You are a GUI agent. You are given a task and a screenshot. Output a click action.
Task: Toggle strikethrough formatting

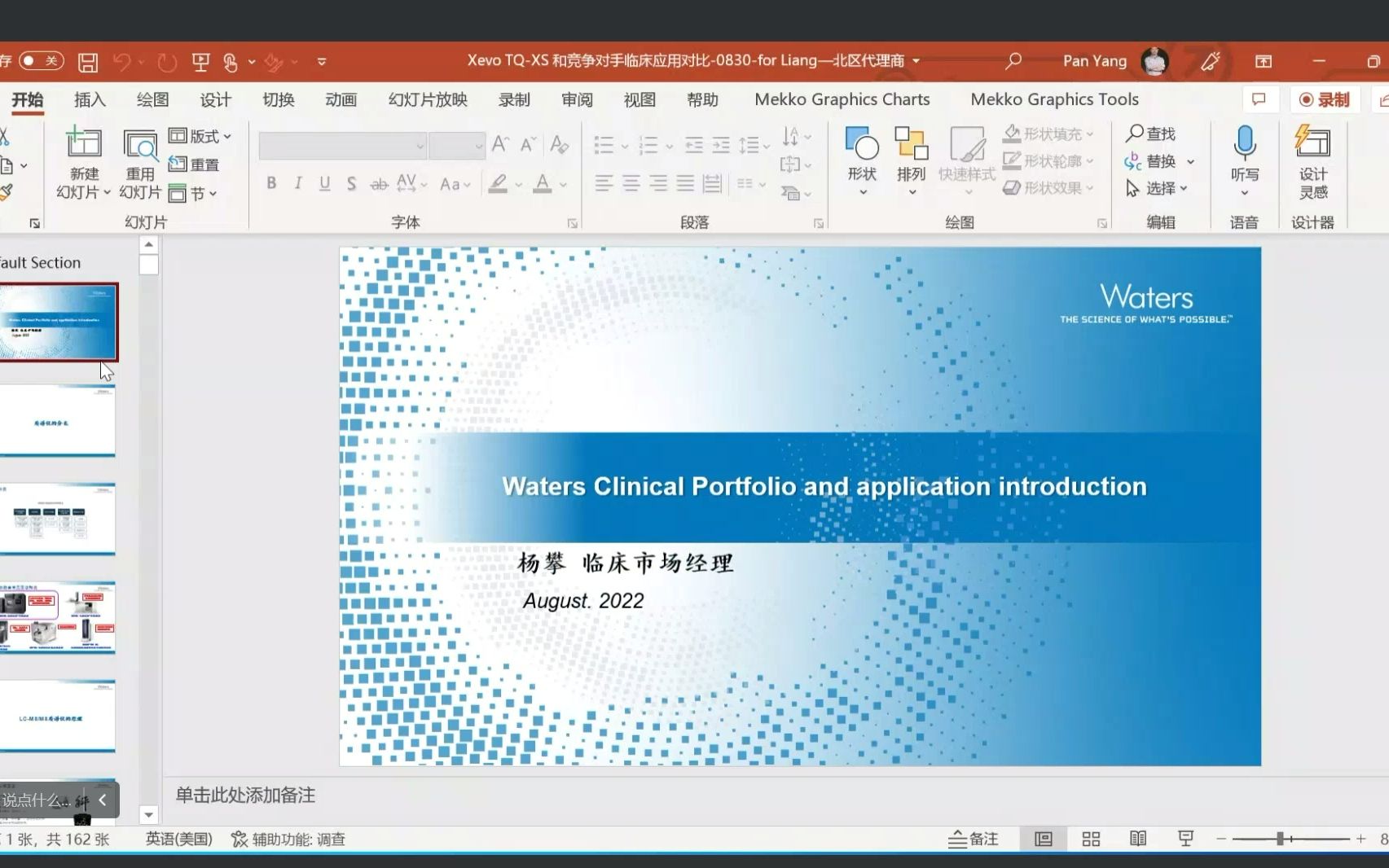tap(379, 184)
